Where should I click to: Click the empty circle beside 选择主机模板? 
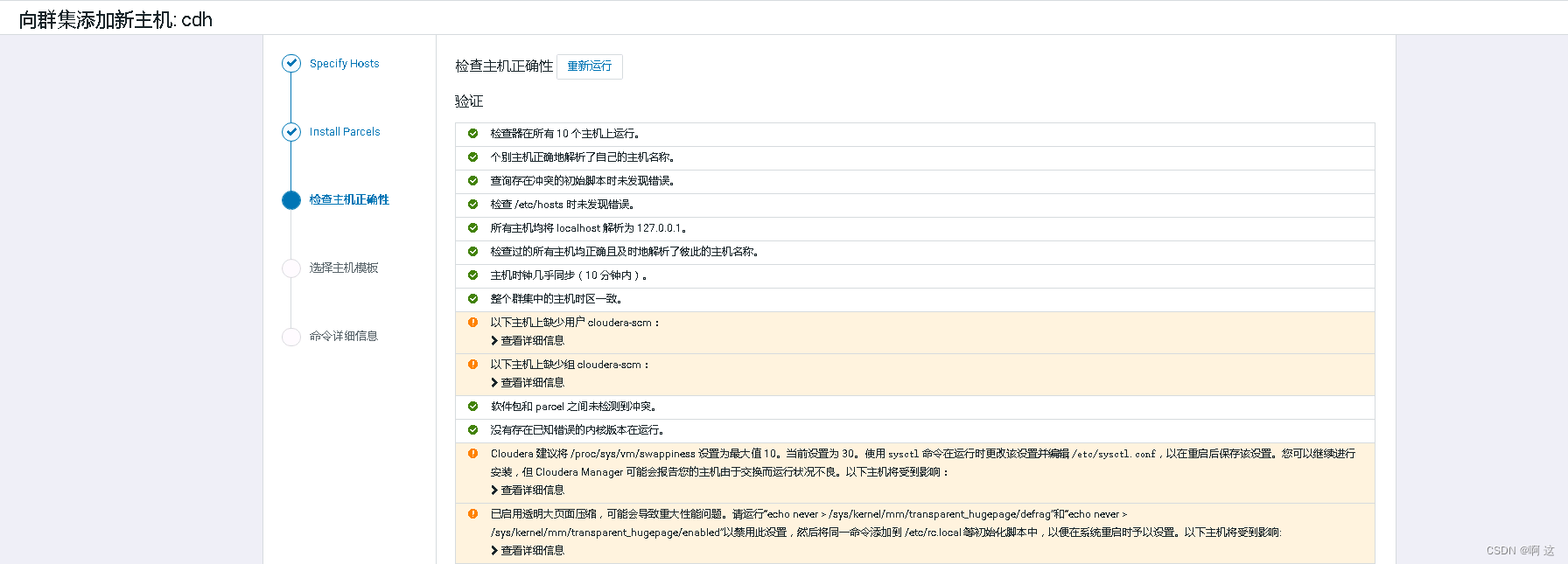click(x=291, y=268)
